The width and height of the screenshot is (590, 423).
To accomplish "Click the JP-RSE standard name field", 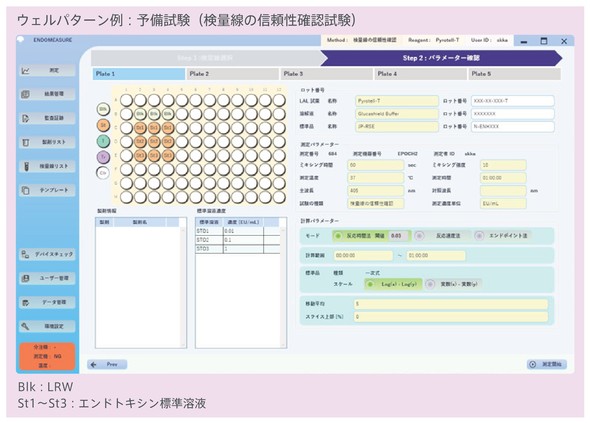I will 397,126.
